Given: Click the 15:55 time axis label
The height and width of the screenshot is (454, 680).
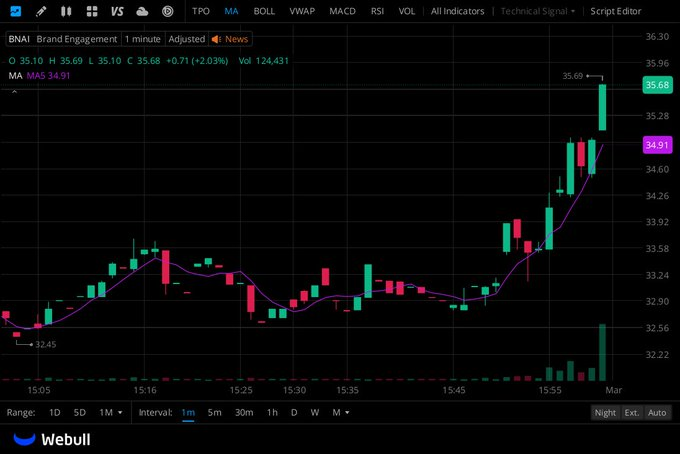Looking at the screenshot, I should pyautogui.click(x=550, y=390).
